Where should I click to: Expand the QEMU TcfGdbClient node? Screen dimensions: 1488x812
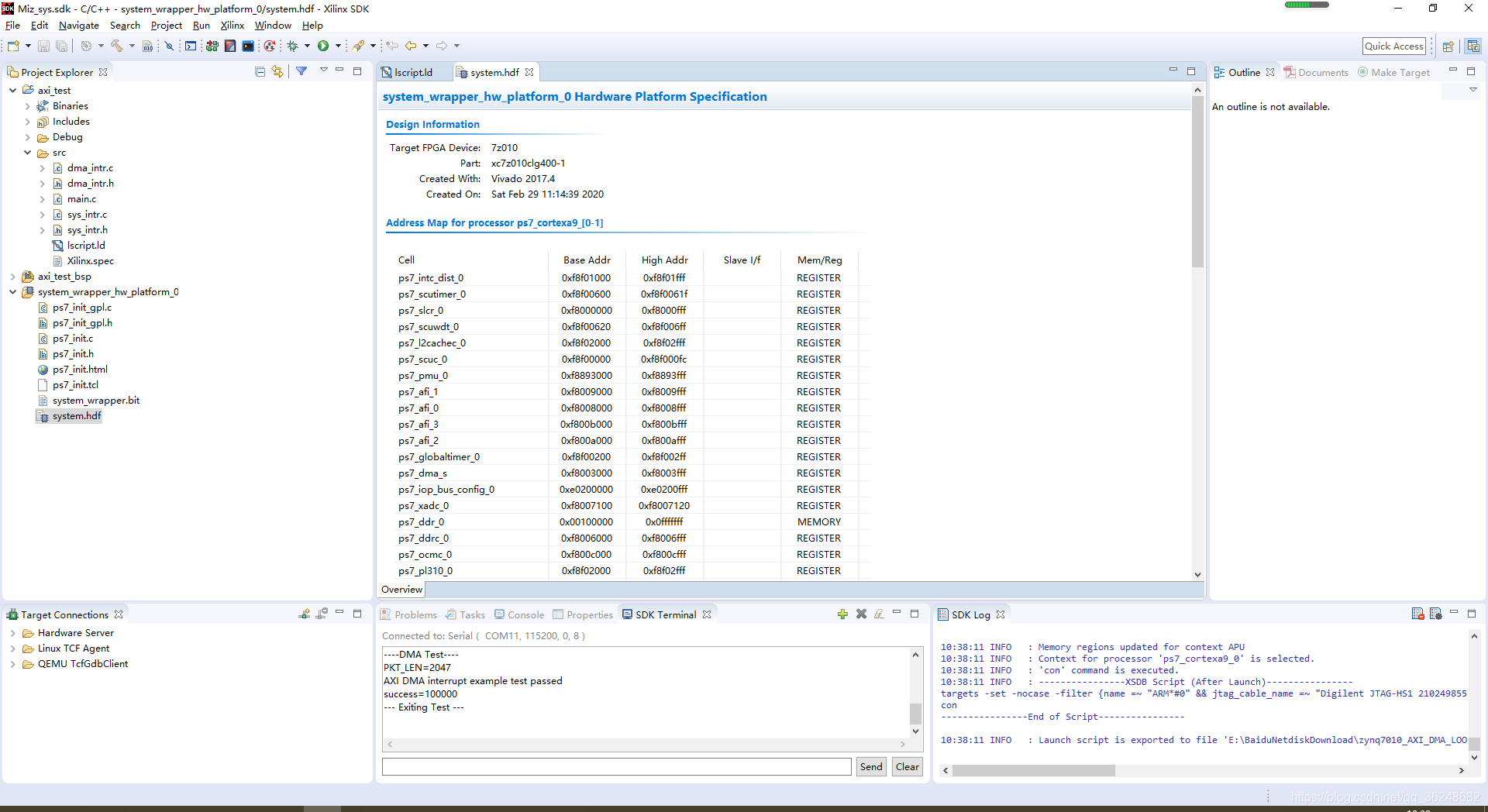coord(13,664)
